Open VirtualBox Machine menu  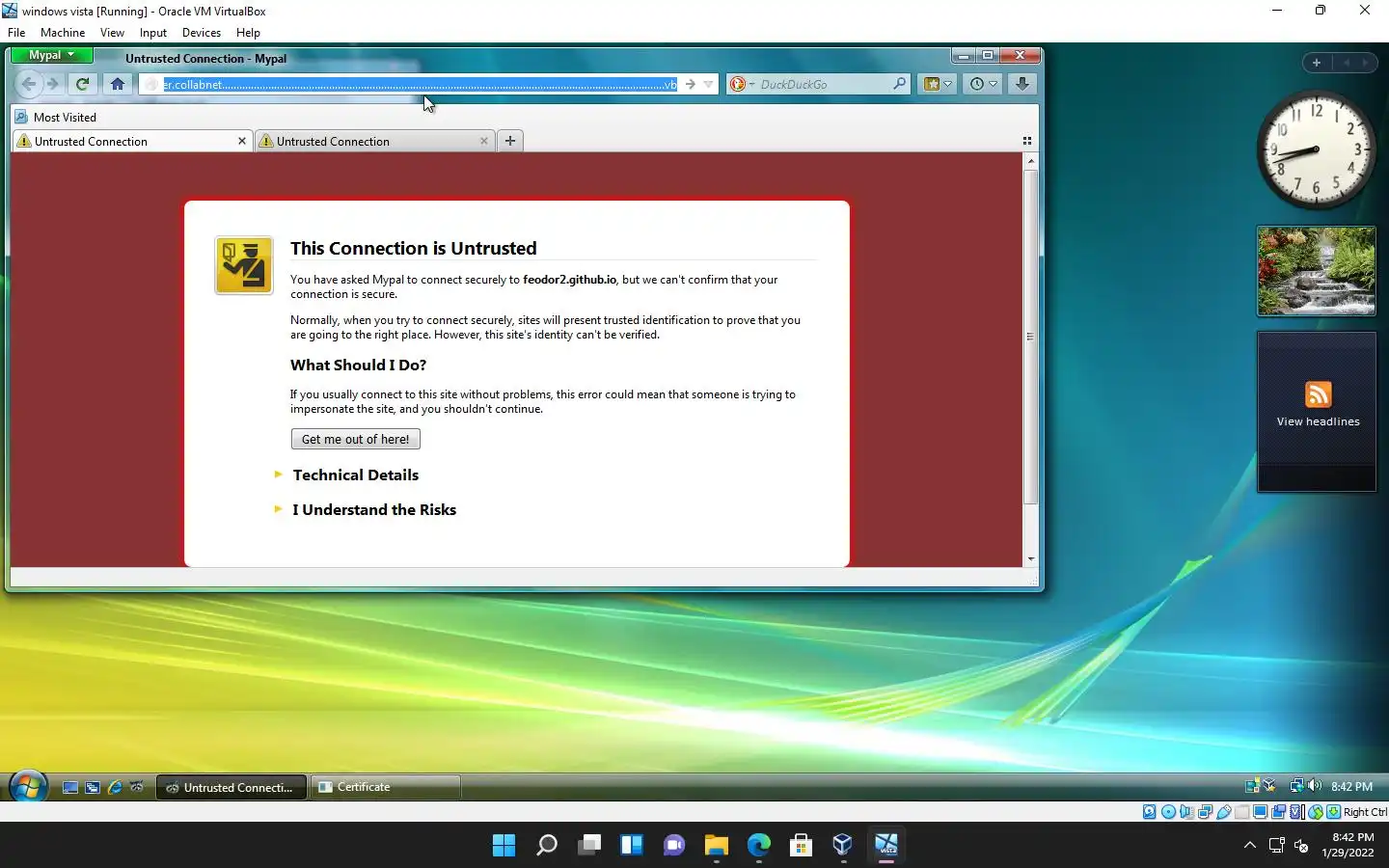pyautogui.click(x=63, y=32)
